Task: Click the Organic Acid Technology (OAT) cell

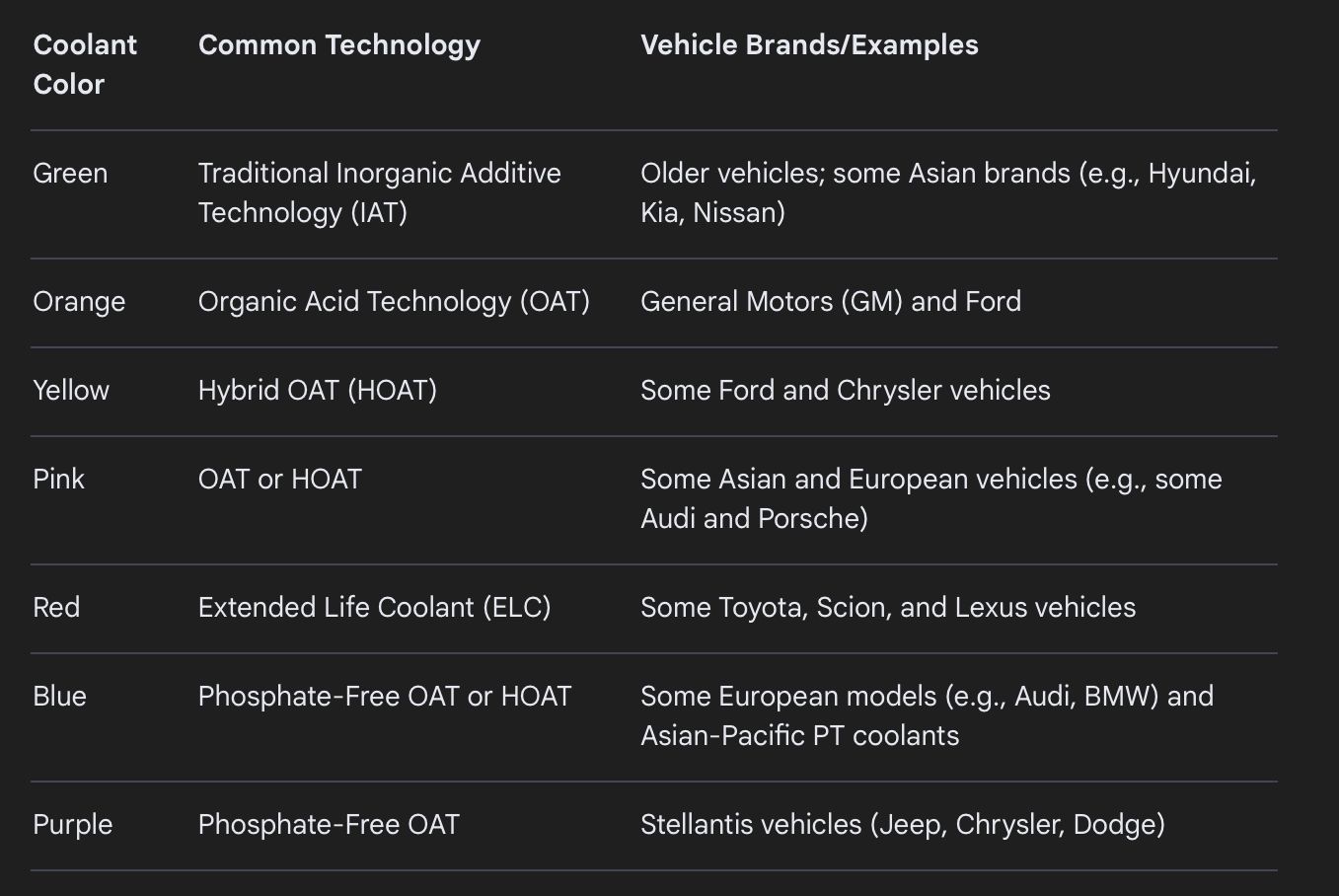Action: (394, 302)
